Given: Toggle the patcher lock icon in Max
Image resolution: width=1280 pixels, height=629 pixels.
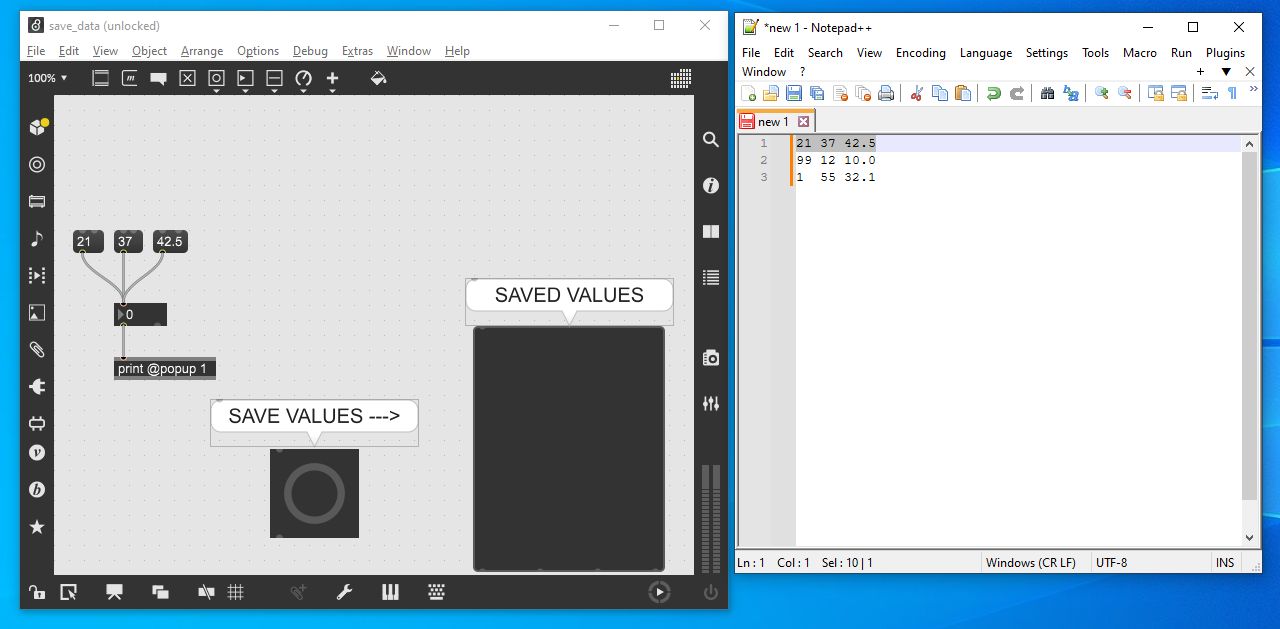Looking at the screenshot, I should 36,592.
